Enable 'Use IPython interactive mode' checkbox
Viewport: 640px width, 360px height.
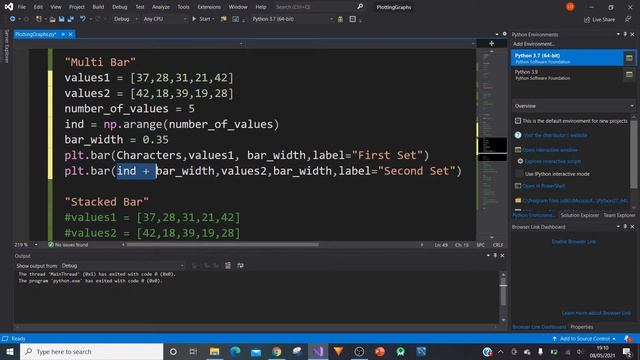519,174
